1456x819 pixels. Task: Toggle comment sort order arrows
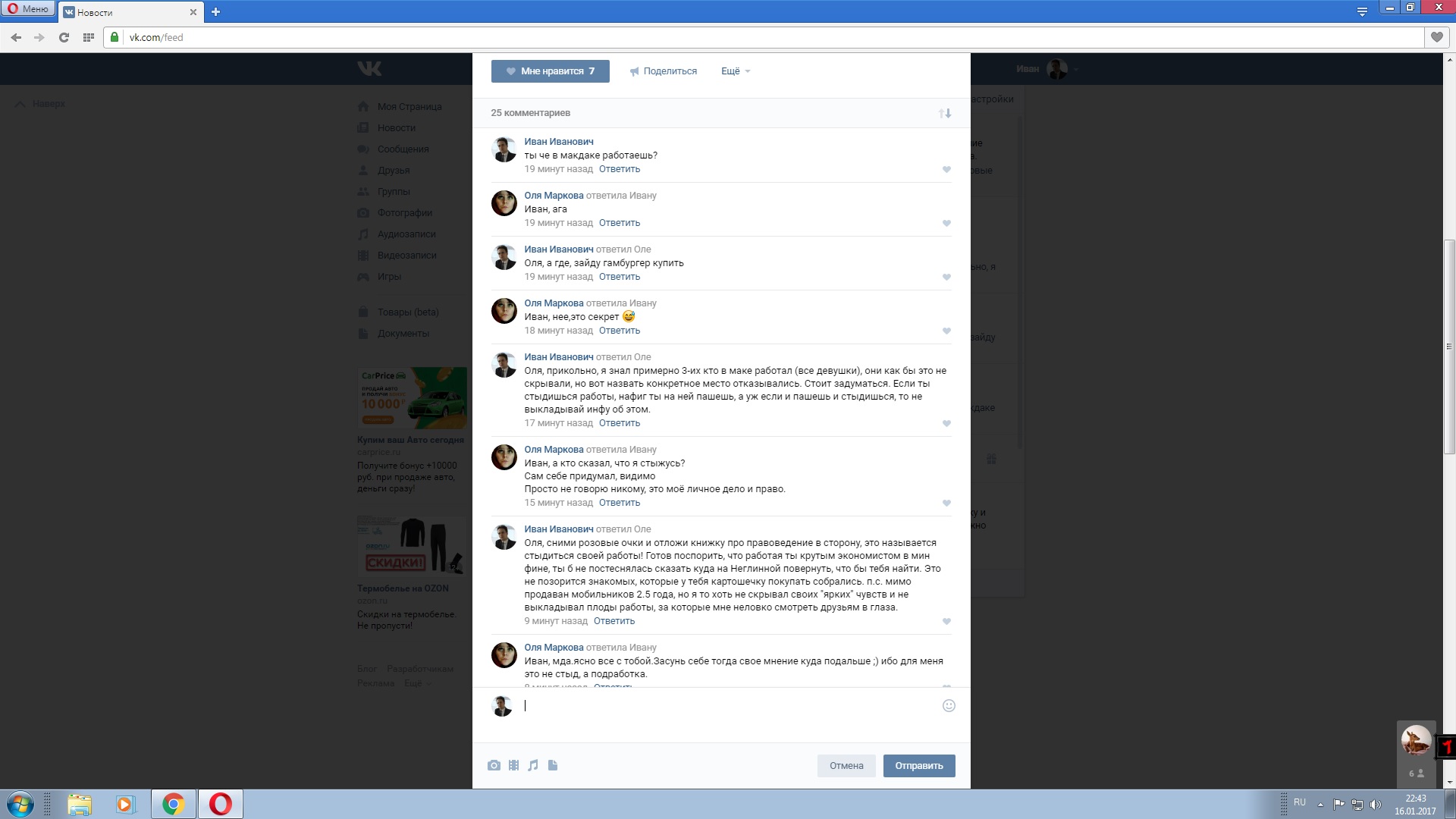pyautogui.click(x=945, y=113)
